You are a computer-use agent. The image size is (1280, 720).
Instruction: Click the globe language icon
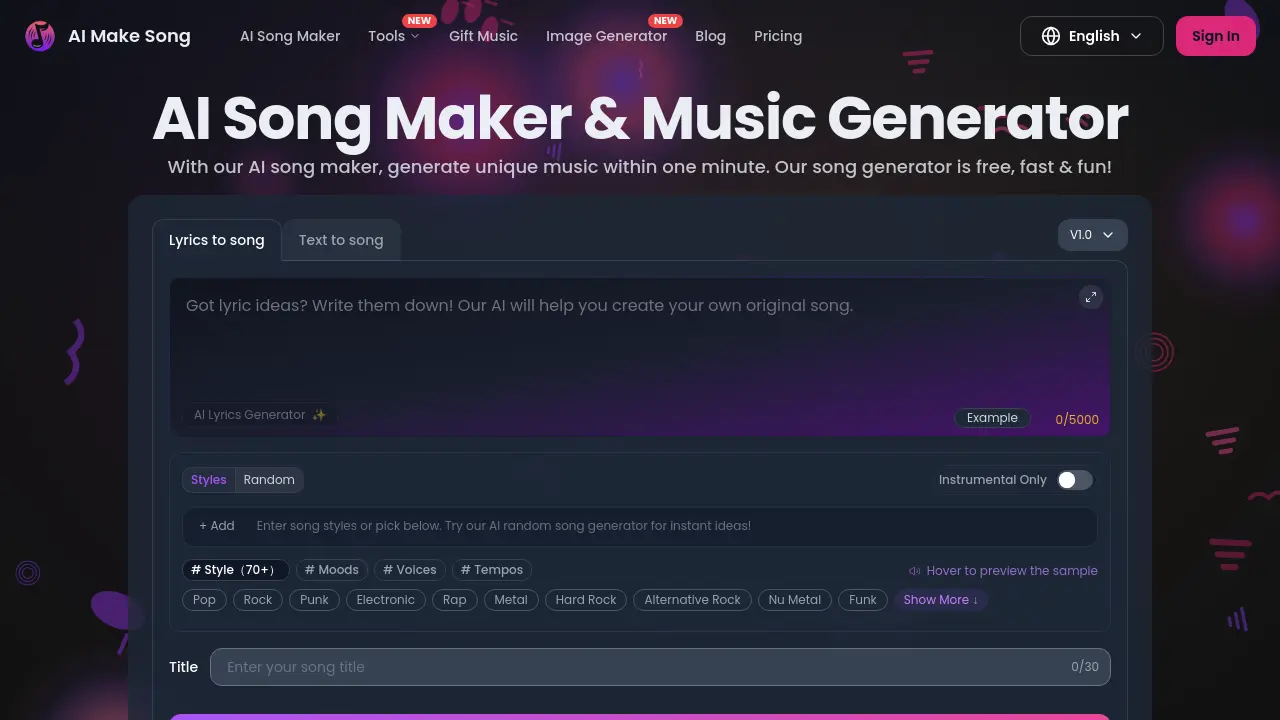pyautogui.click(x=1050, y=36)
